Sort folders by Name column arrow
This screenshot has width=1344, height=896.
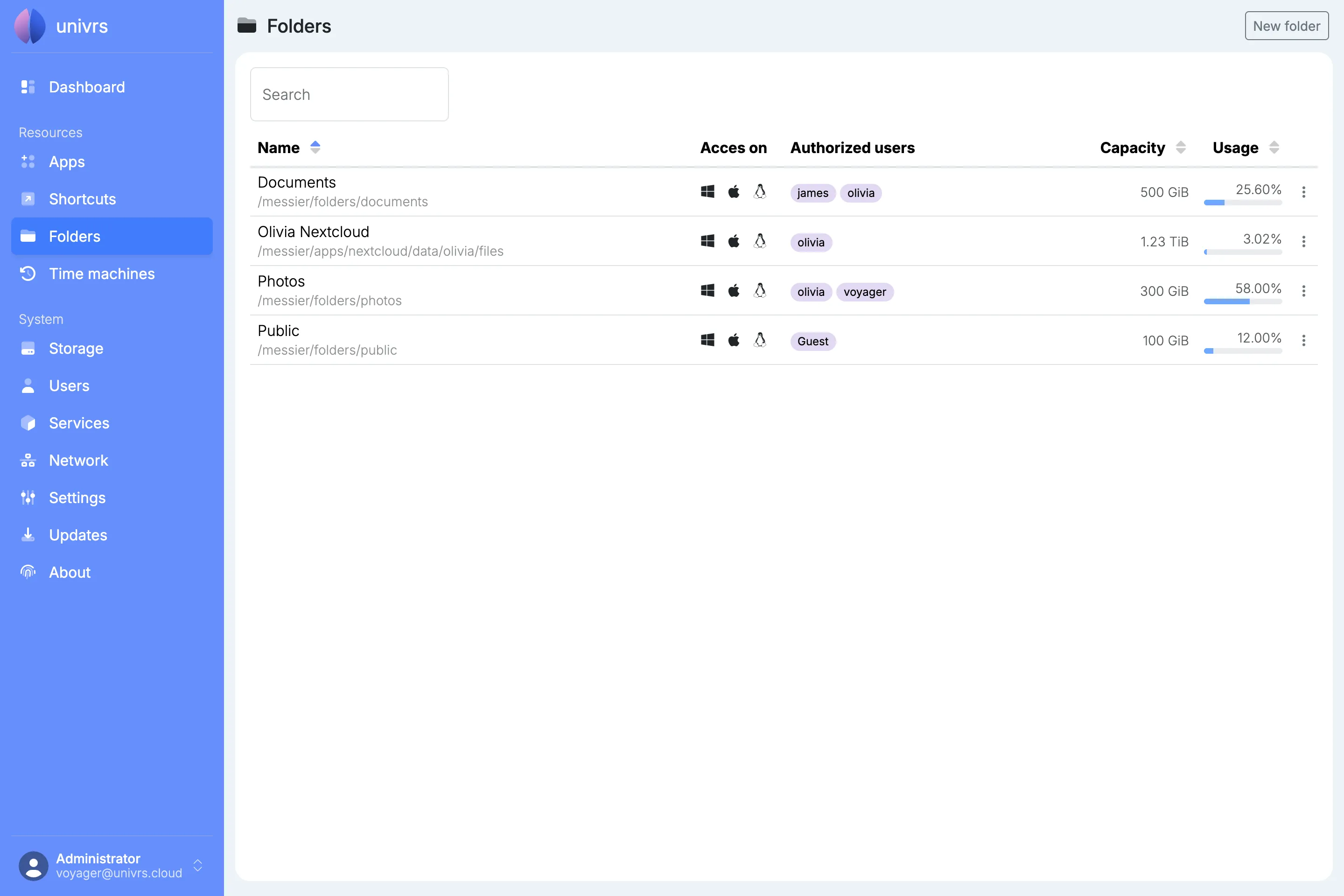pyautogui.click(x=315, y=147)
